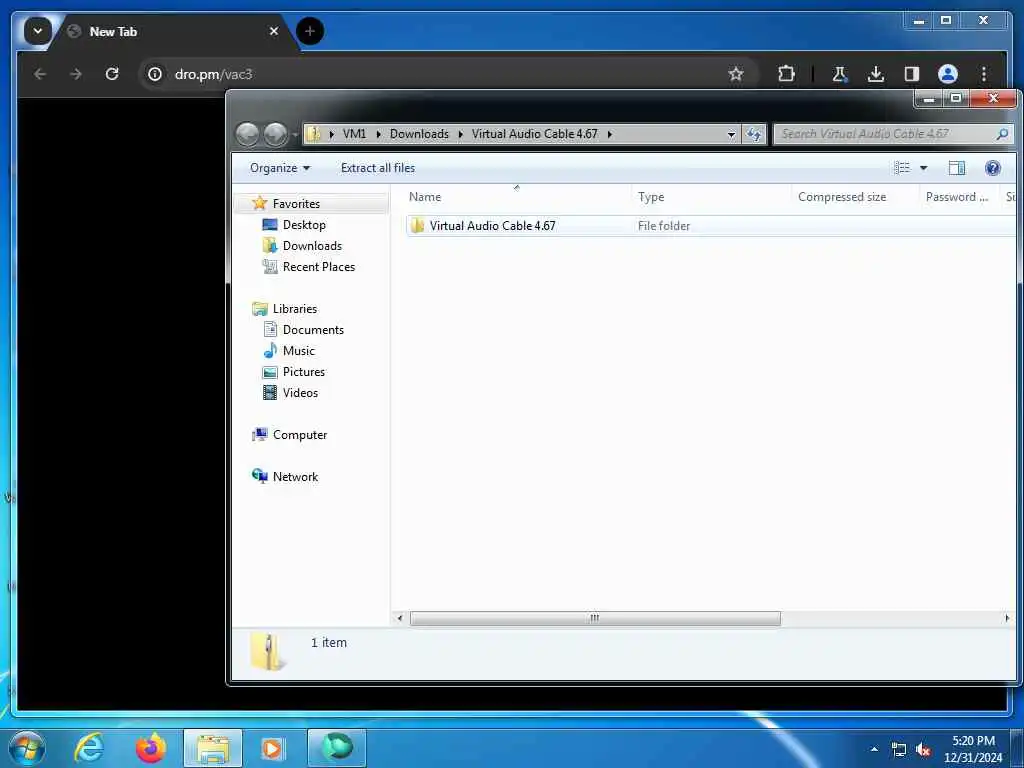Open Chrome extensions puzzle icon
Screen dimensions: 1024x768
[786, 74]
